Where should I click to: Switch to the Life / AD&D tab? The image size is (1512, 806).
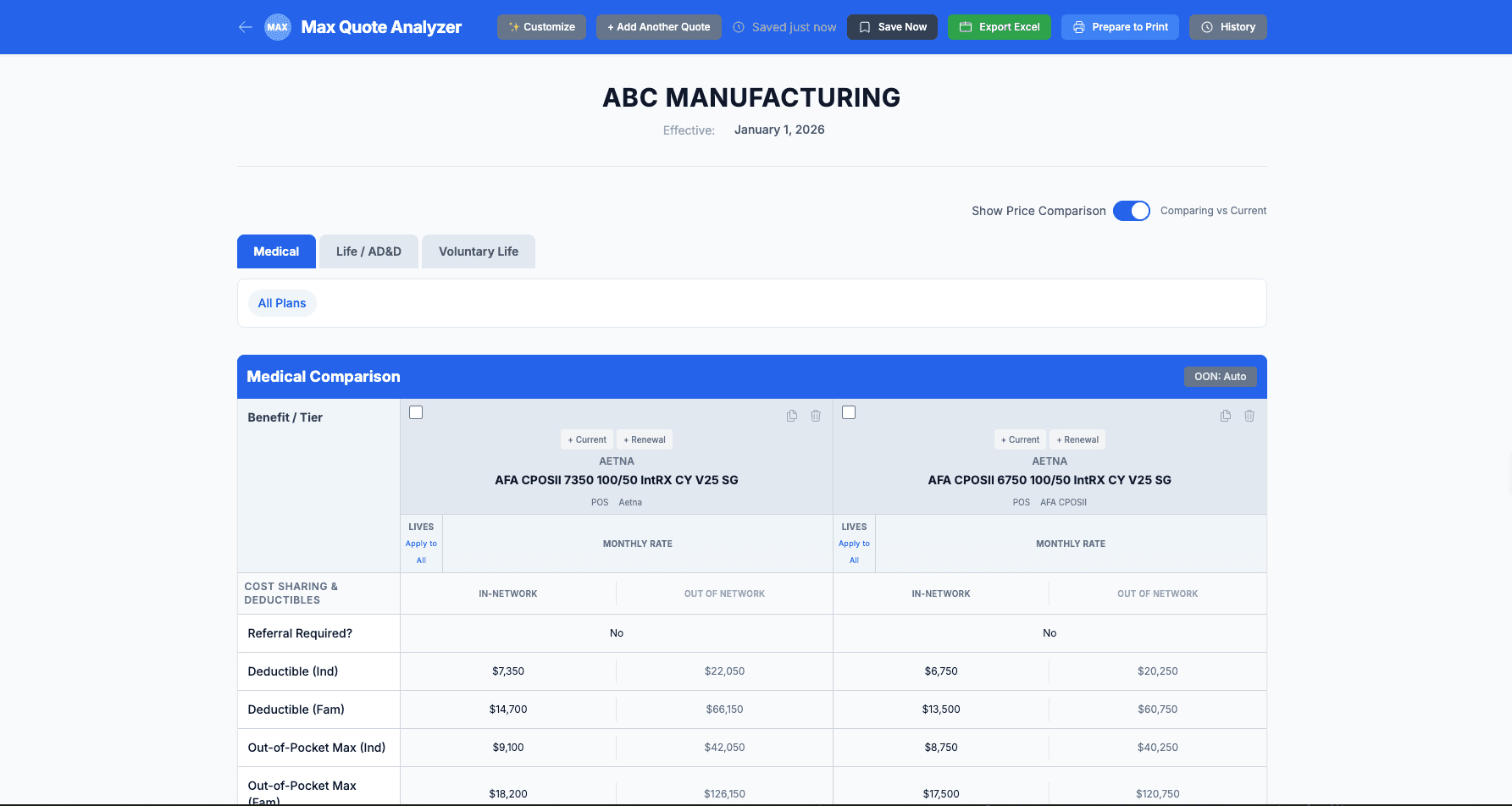click(368, 251)
